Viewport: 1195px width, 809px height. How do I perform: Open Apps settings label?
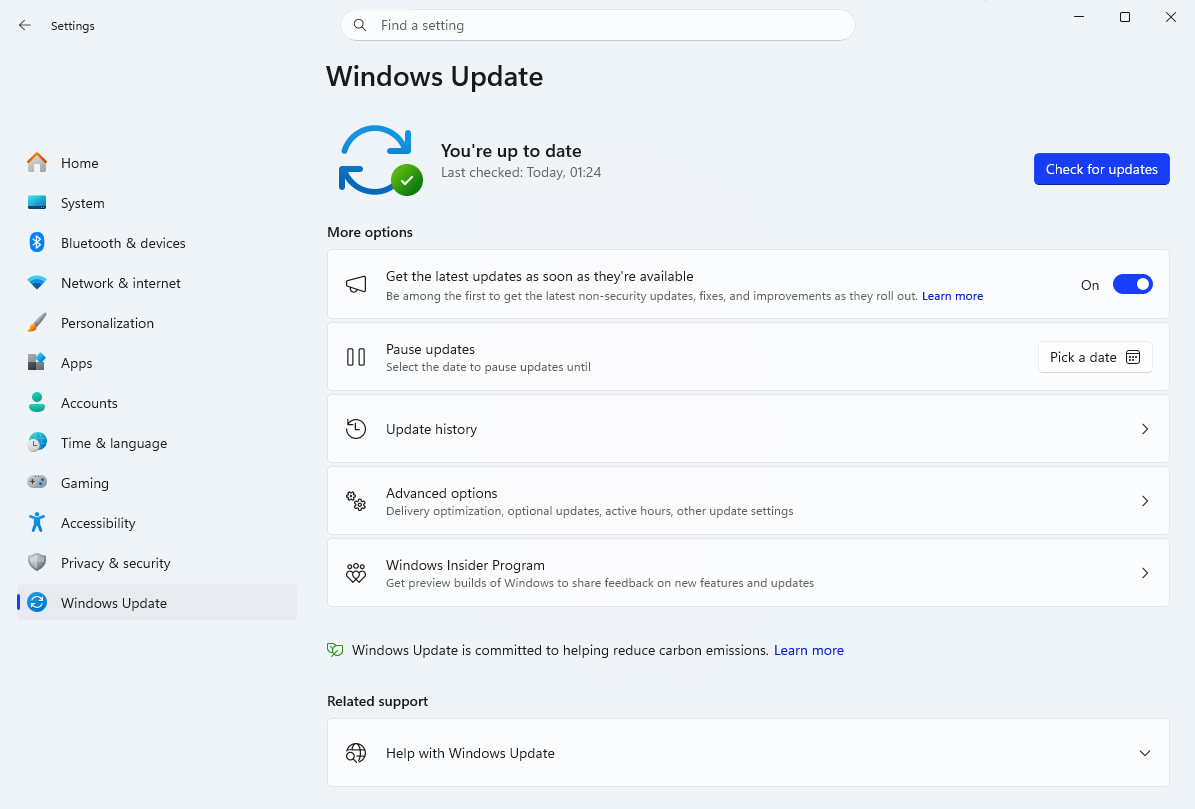coord(76,363)
